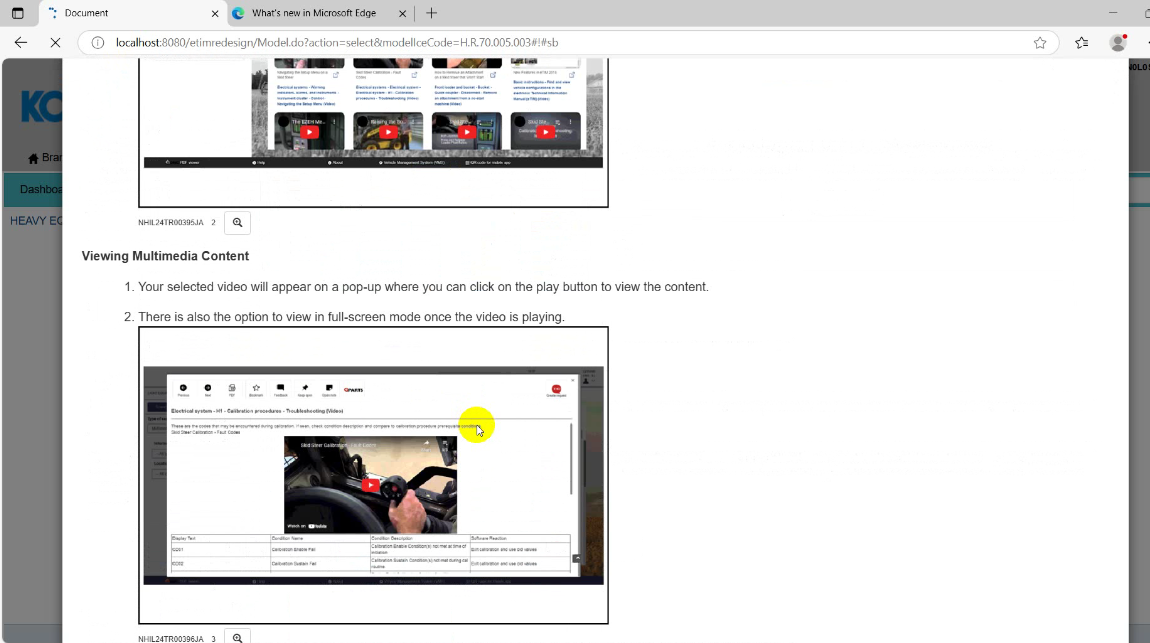Open a new browser tab
Viewport: 1150px width, 643px height.
tap(431, 13)
